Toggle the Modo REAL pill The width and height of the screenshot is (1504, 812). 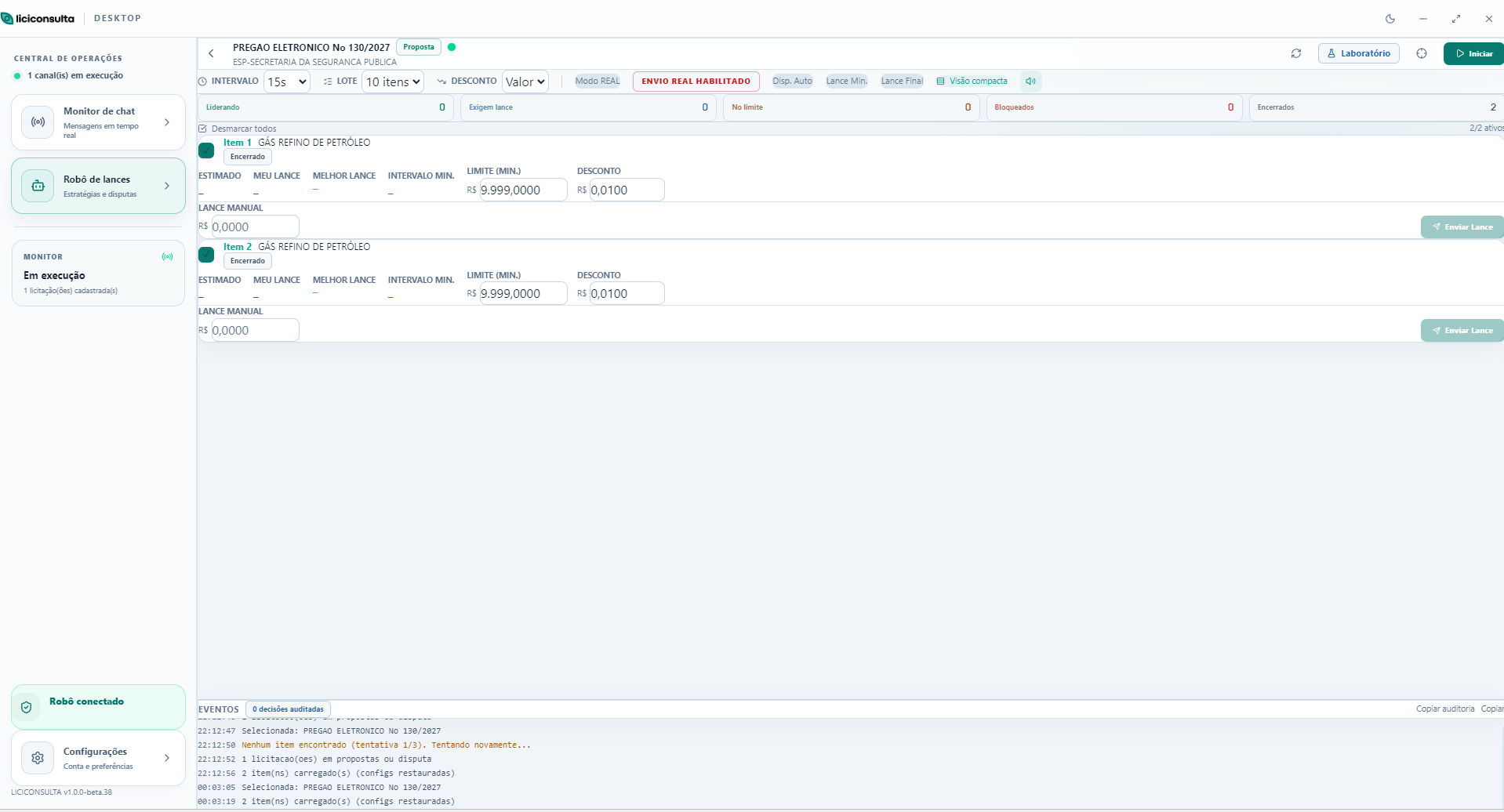point(598,81)
